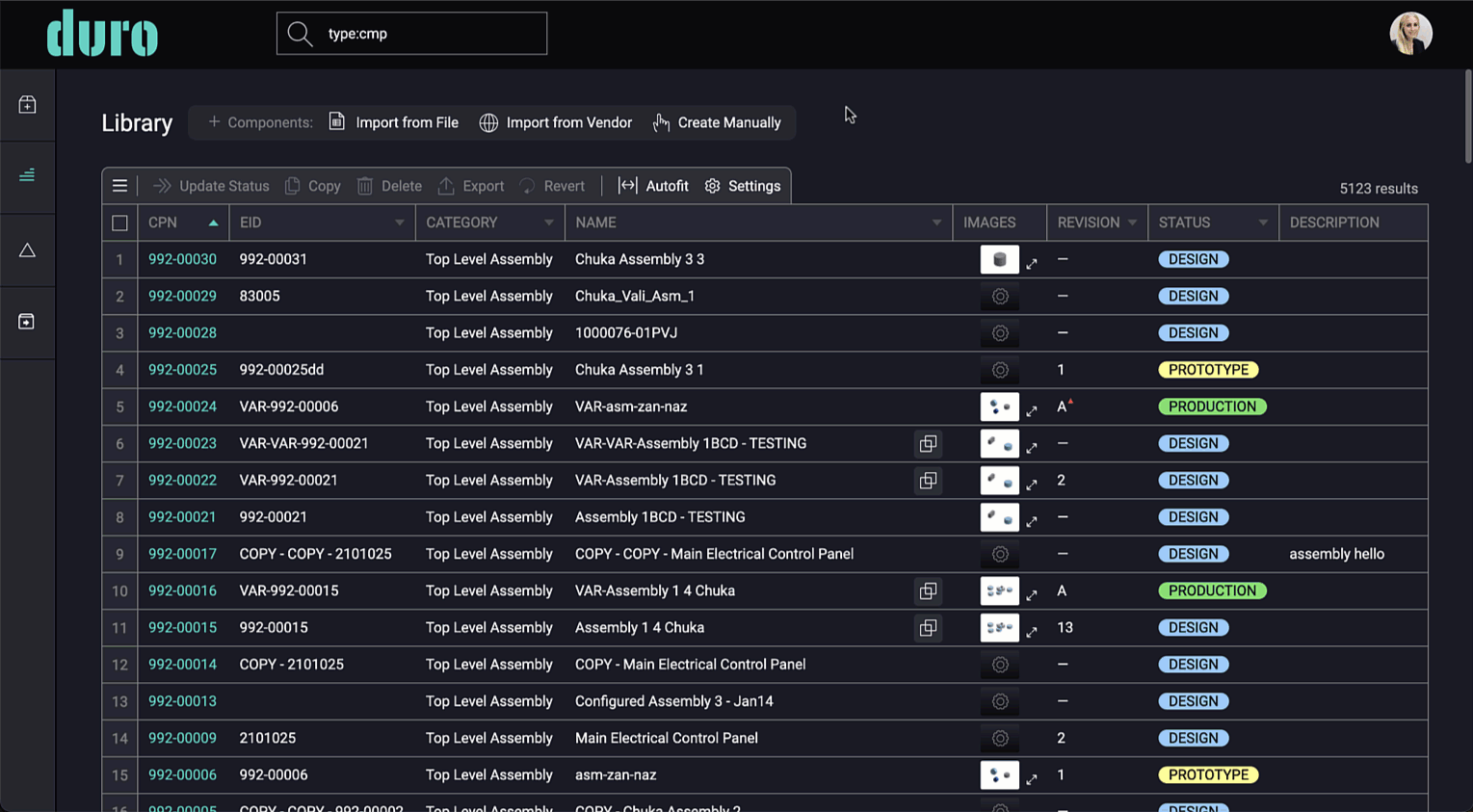Click the page vertical scrollbar
Screen dimensions: 1473x812
[1467, 116]
